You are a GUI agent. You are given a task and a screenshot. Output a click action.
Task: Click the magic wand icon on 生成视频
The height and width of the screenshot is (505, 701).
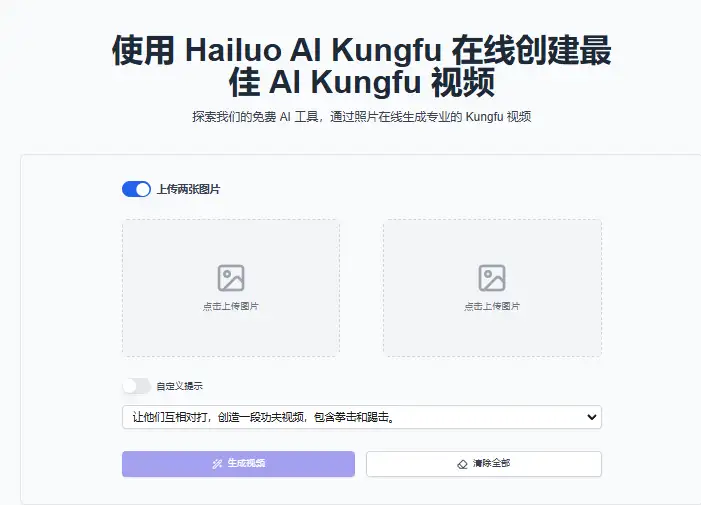[x=217, y=463]
